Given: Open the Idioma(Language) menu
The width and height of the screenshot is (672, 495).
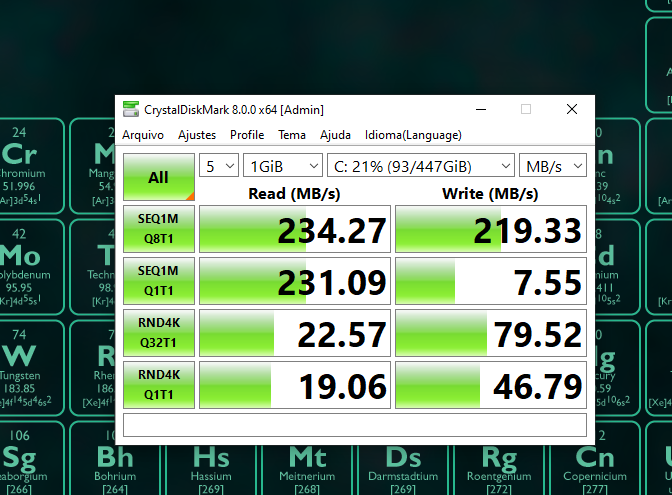Looking at the screenshot, I should pos(413,135).
